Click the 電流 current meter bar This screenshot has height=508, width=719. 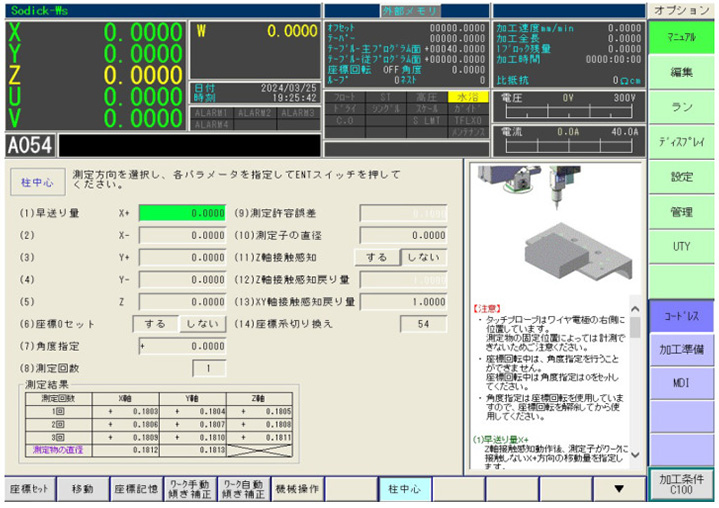pyautogui.click(x=569, y=145)
